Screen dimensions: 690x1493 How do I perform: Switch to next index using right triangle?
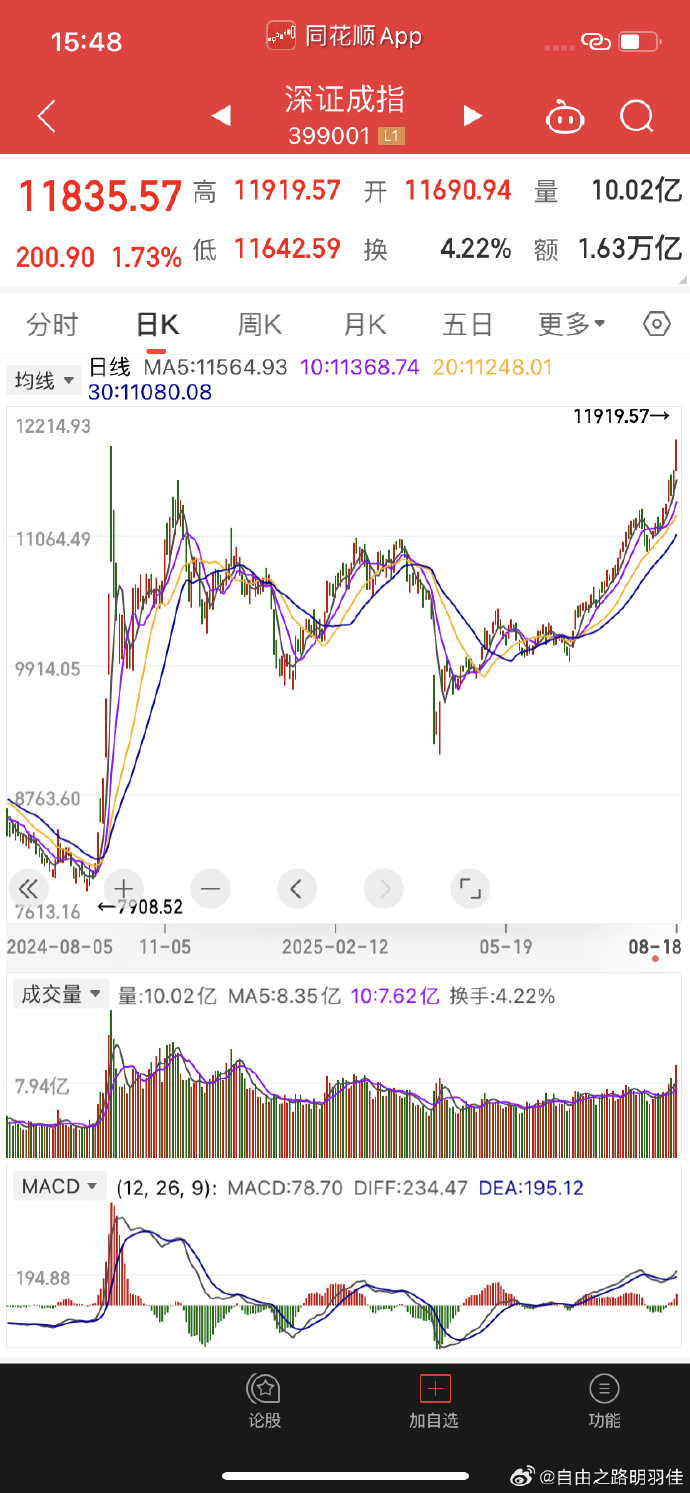click(x=472, y=116)
